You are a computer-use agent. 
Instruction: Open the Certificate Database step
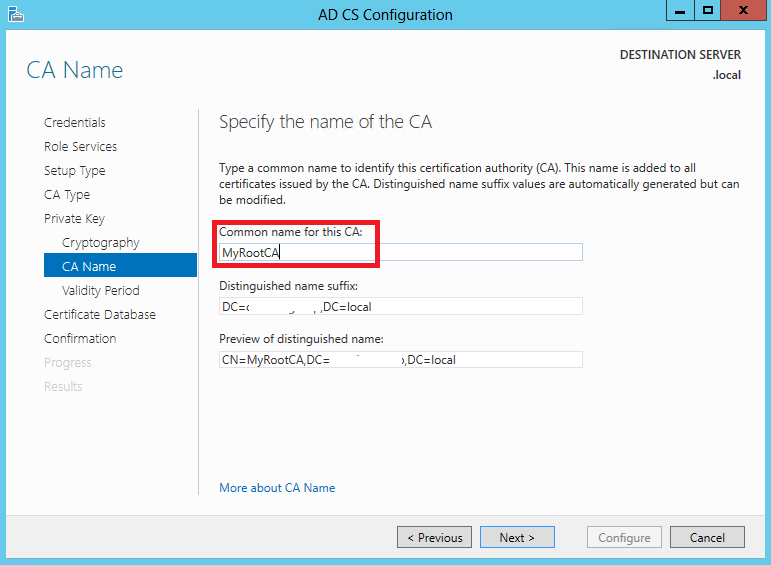coord(100,315)
